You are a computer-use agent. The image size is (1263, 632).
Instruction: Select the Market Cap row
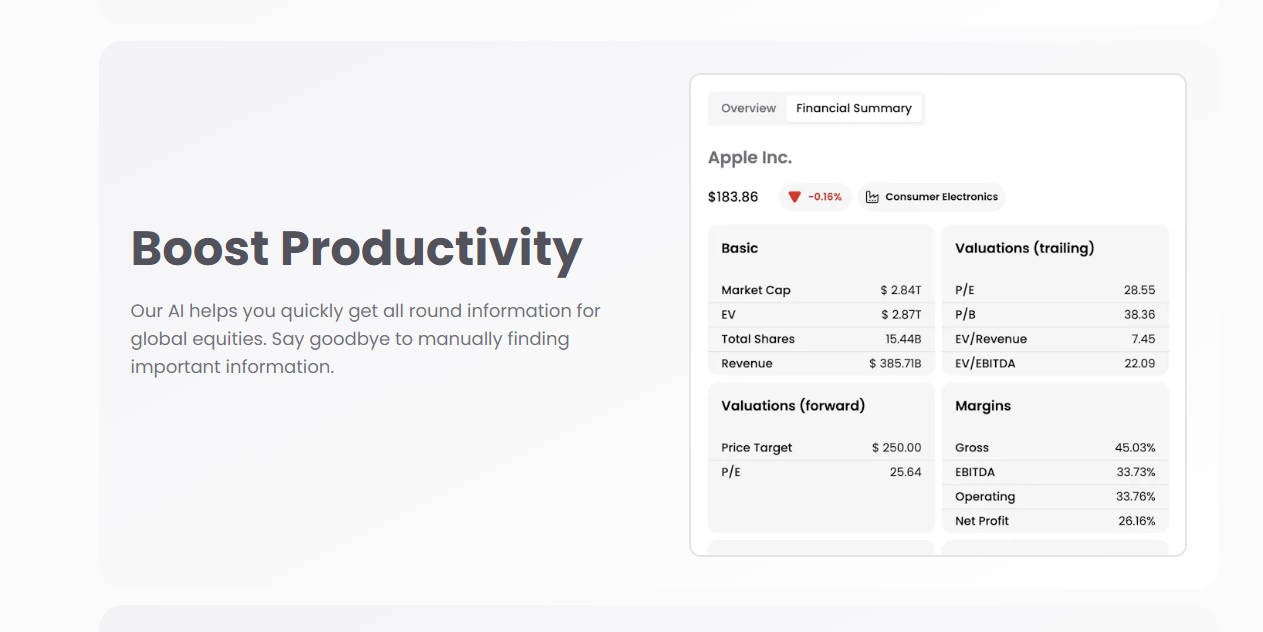click(x=820, y=290)
